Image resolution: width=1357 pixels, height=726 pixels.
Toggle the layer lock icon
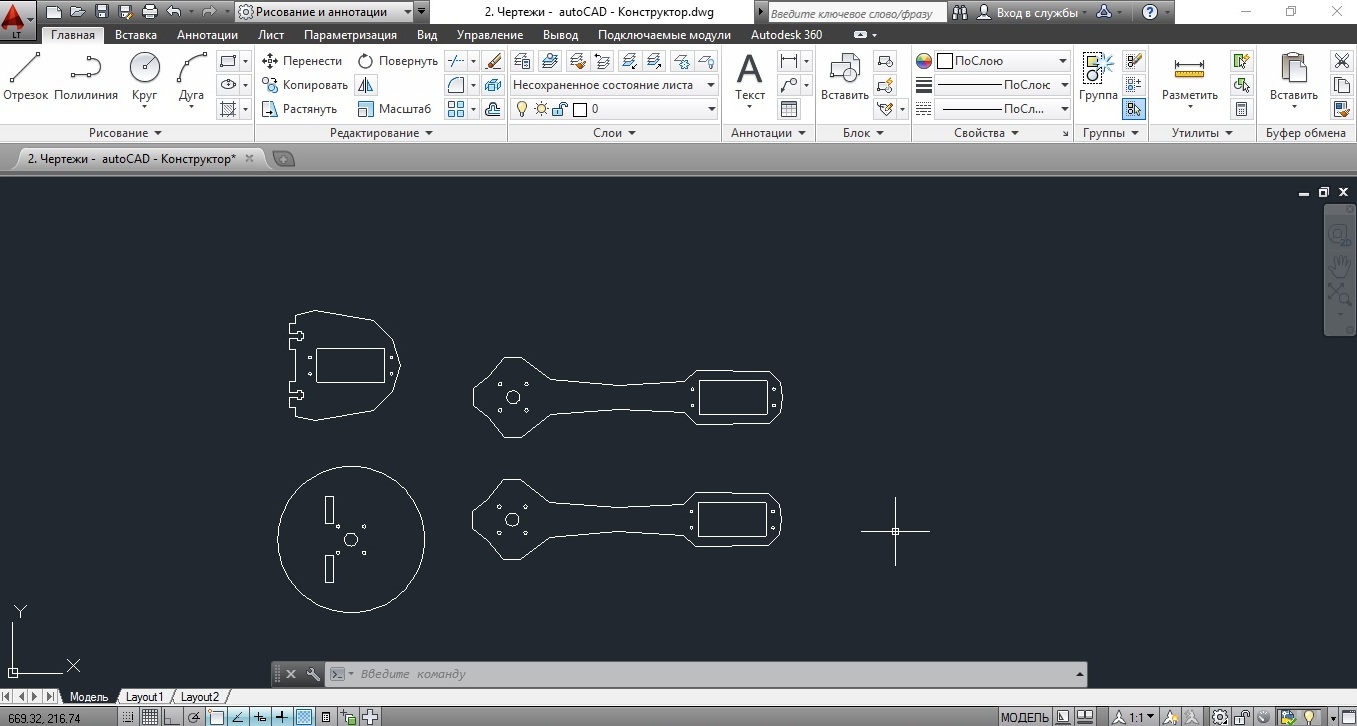560,109
